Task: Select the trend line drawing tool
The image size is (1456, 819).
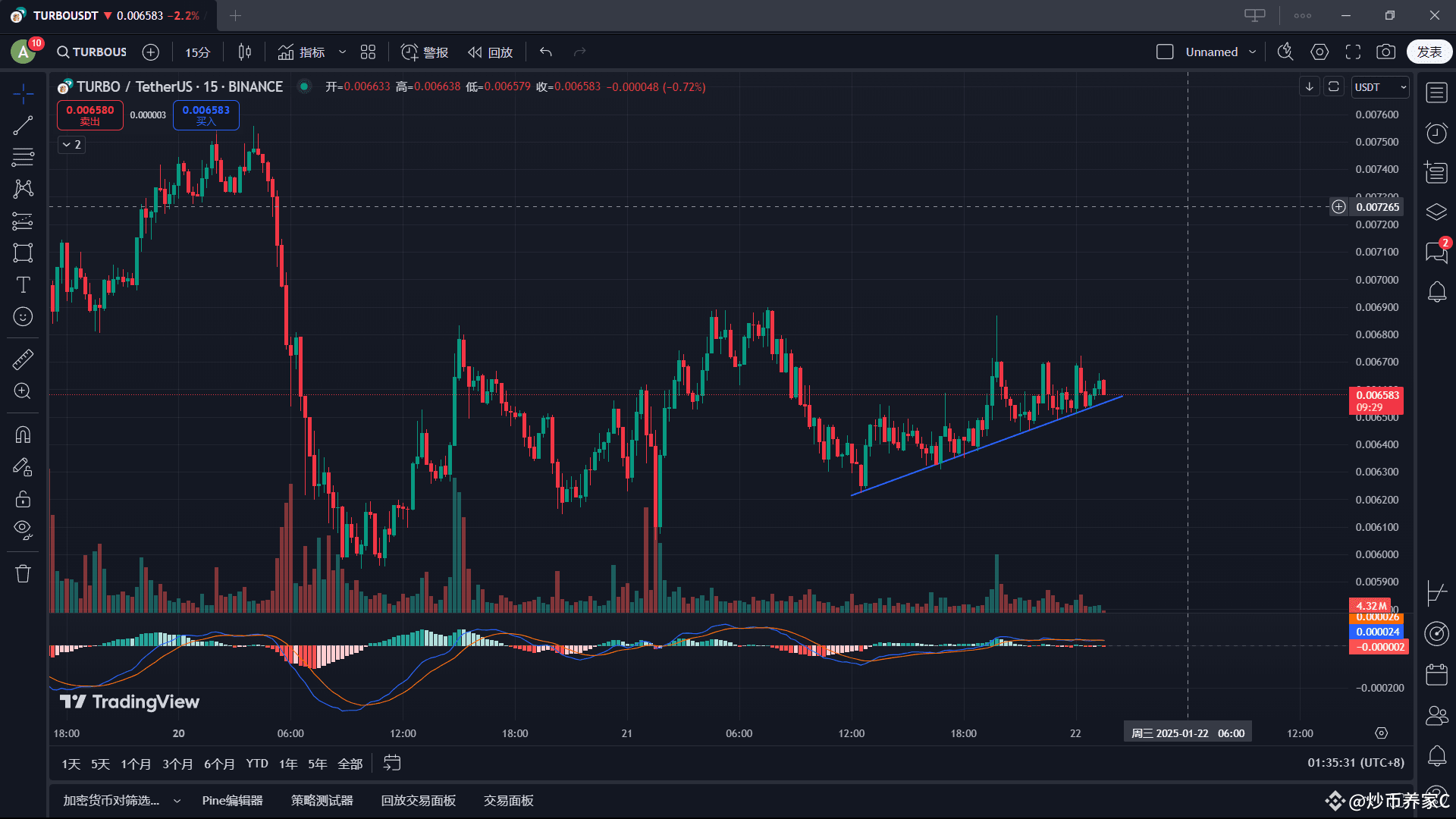Action: point(23,126)
